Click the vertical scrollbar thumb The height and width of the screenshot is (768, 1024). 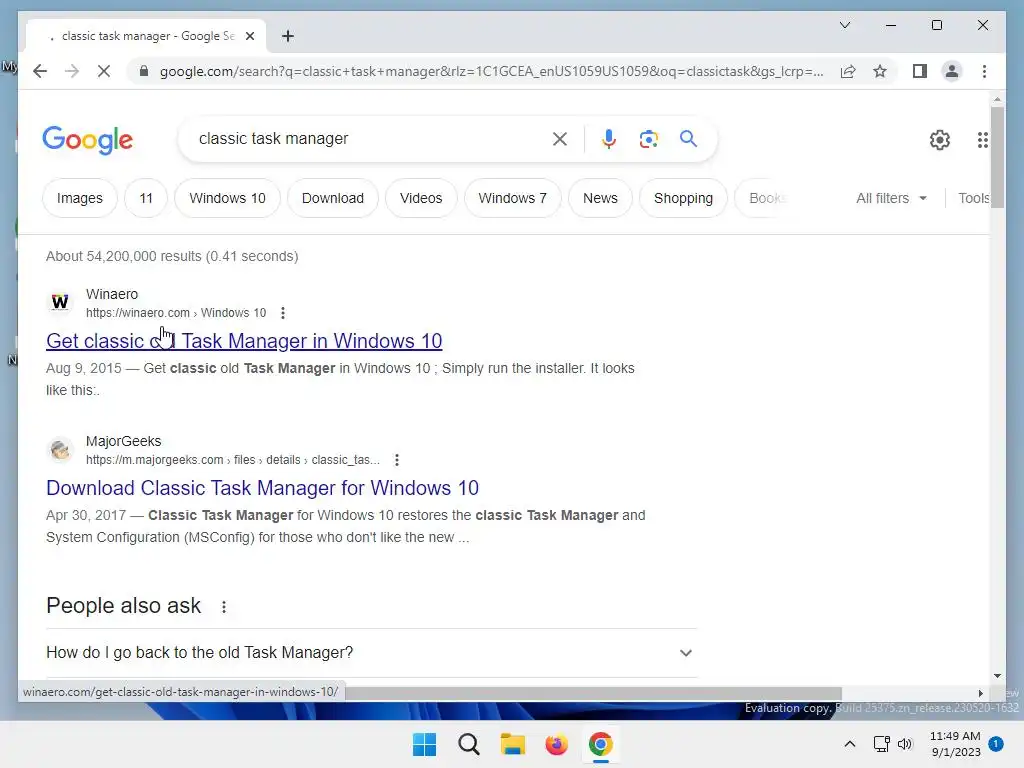point(997,157)
